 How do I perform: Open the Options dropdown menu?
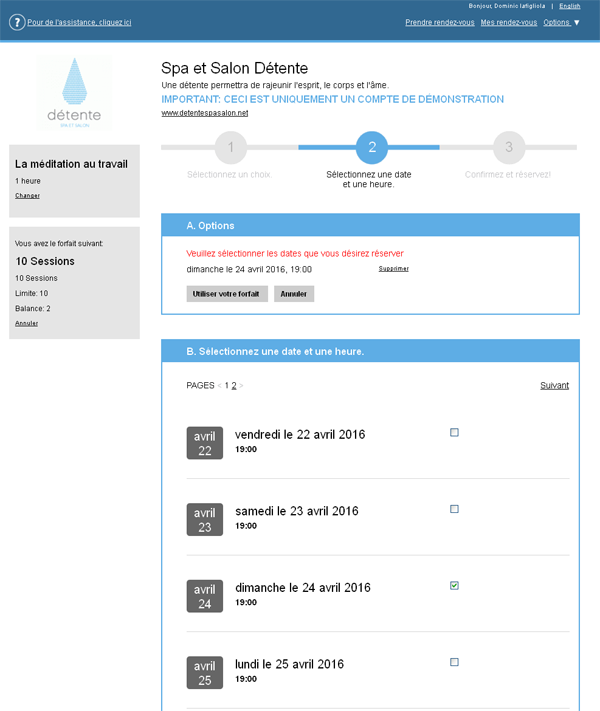[561, 22]
